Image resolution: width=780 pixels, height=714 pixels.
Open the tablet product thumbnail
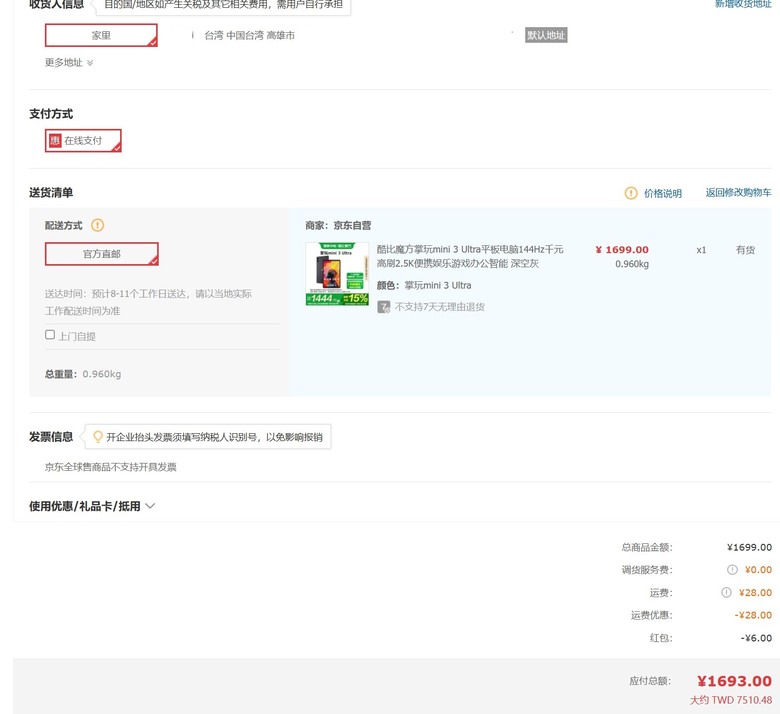pyautogui.click(x=337, y=274)
